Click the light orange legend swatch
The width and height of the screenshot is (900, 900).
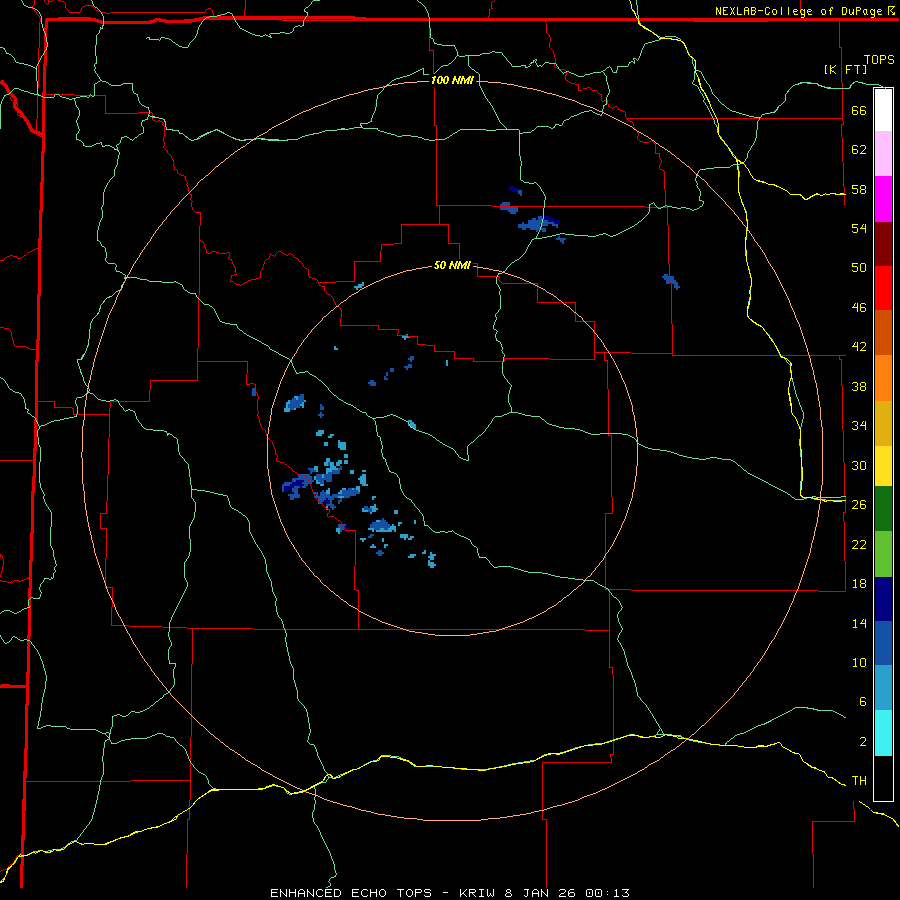883,377
